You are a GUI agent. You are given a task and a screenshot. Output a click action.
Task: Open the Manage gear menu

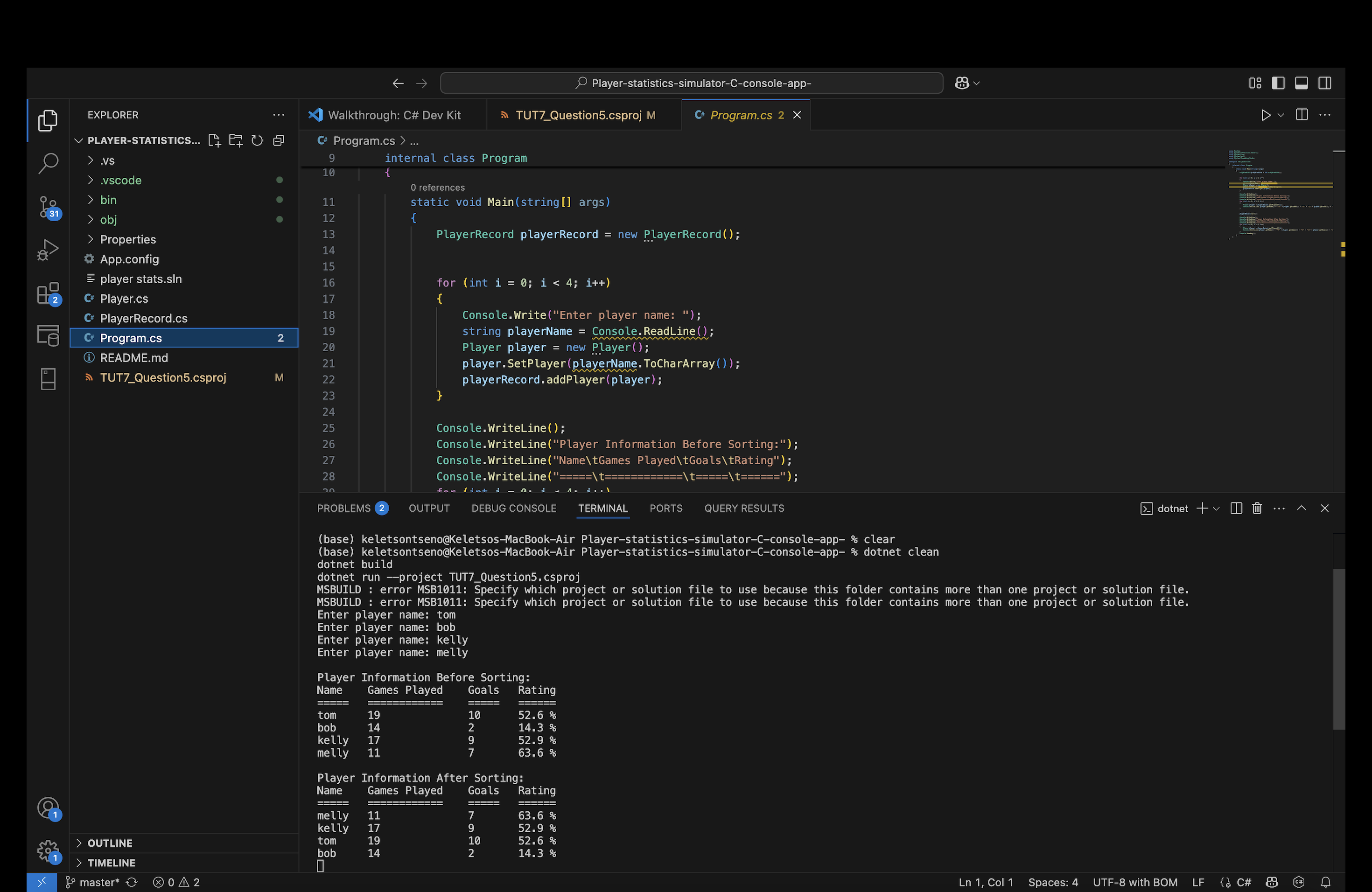(48, 850)
